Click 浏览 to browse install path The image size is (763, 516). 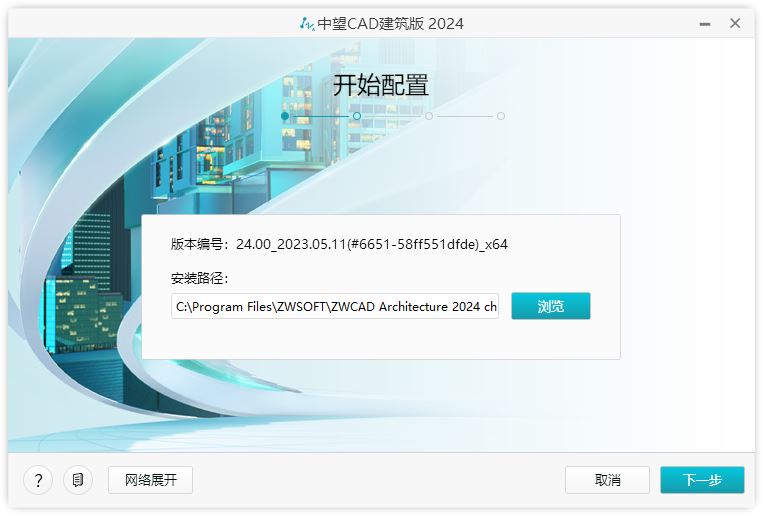tap(551, 306)
